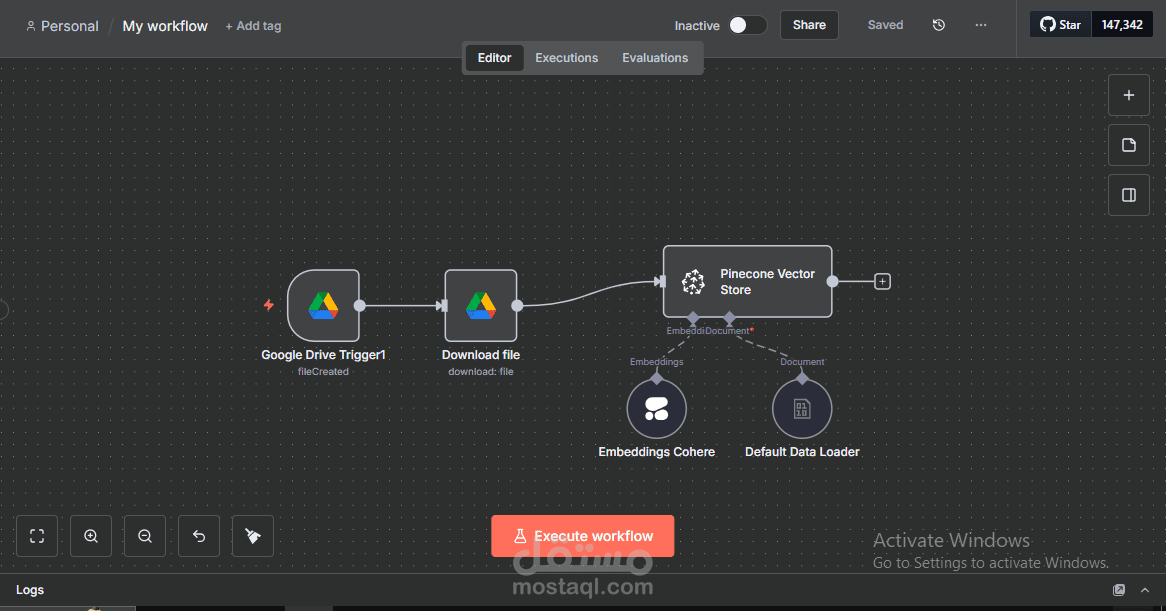
Task: Tidy up the workflow nodes
Action: pos(253,536)
